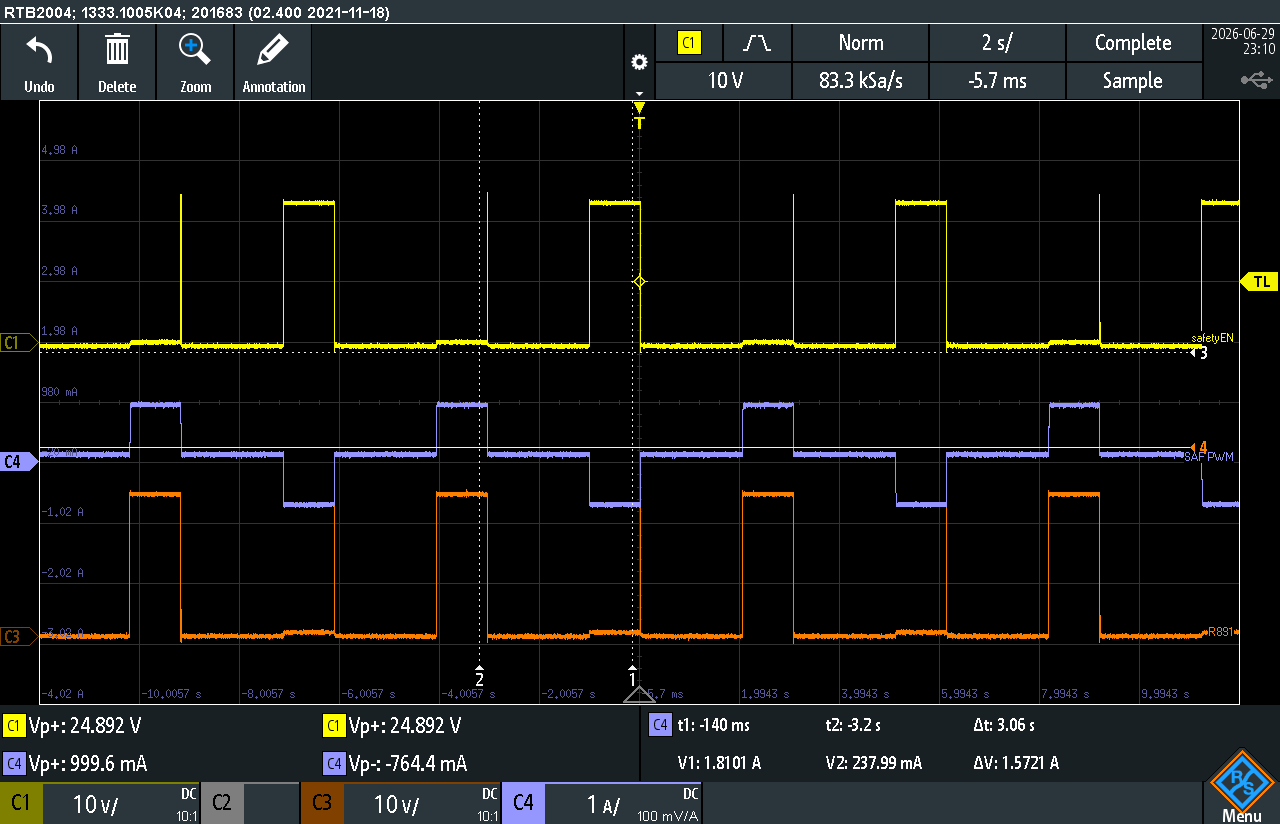Viewport: 1280px width, 824px height.
Task: Toggle channel C3 orange button
Action: click(x=400, y=803)
